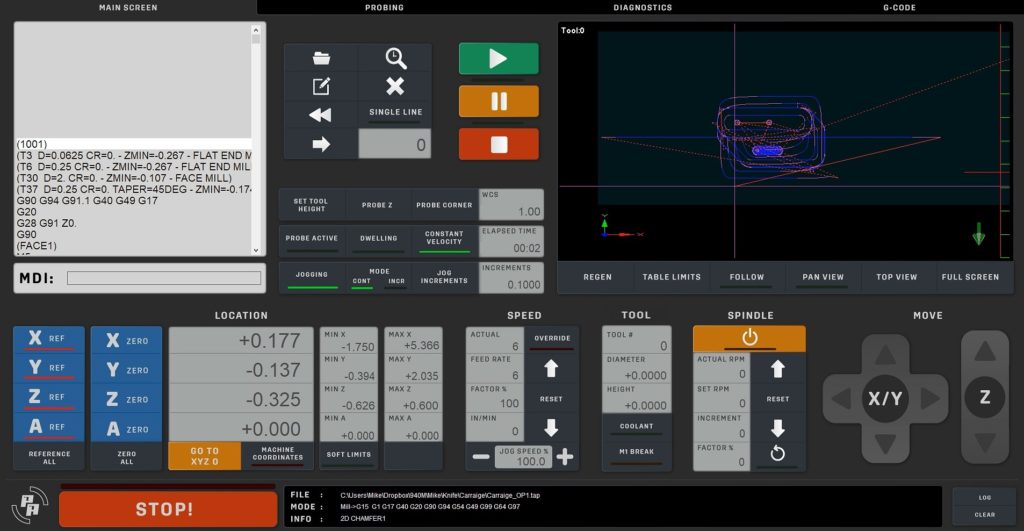Viewport: 1024px width, 531px height.
Task: Close the loaded G-code with X icon
Action: [x=395, y=86]
